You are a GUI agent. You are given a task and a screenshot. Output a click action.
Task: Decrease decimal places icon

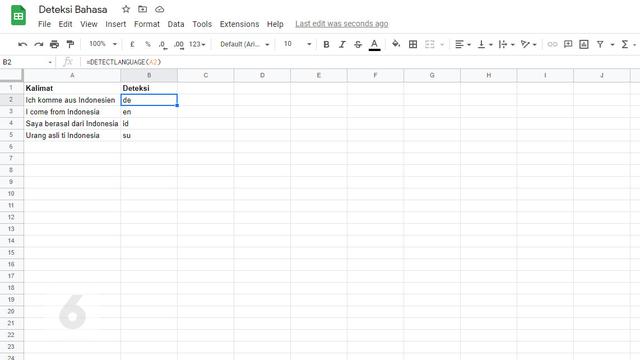162,44
